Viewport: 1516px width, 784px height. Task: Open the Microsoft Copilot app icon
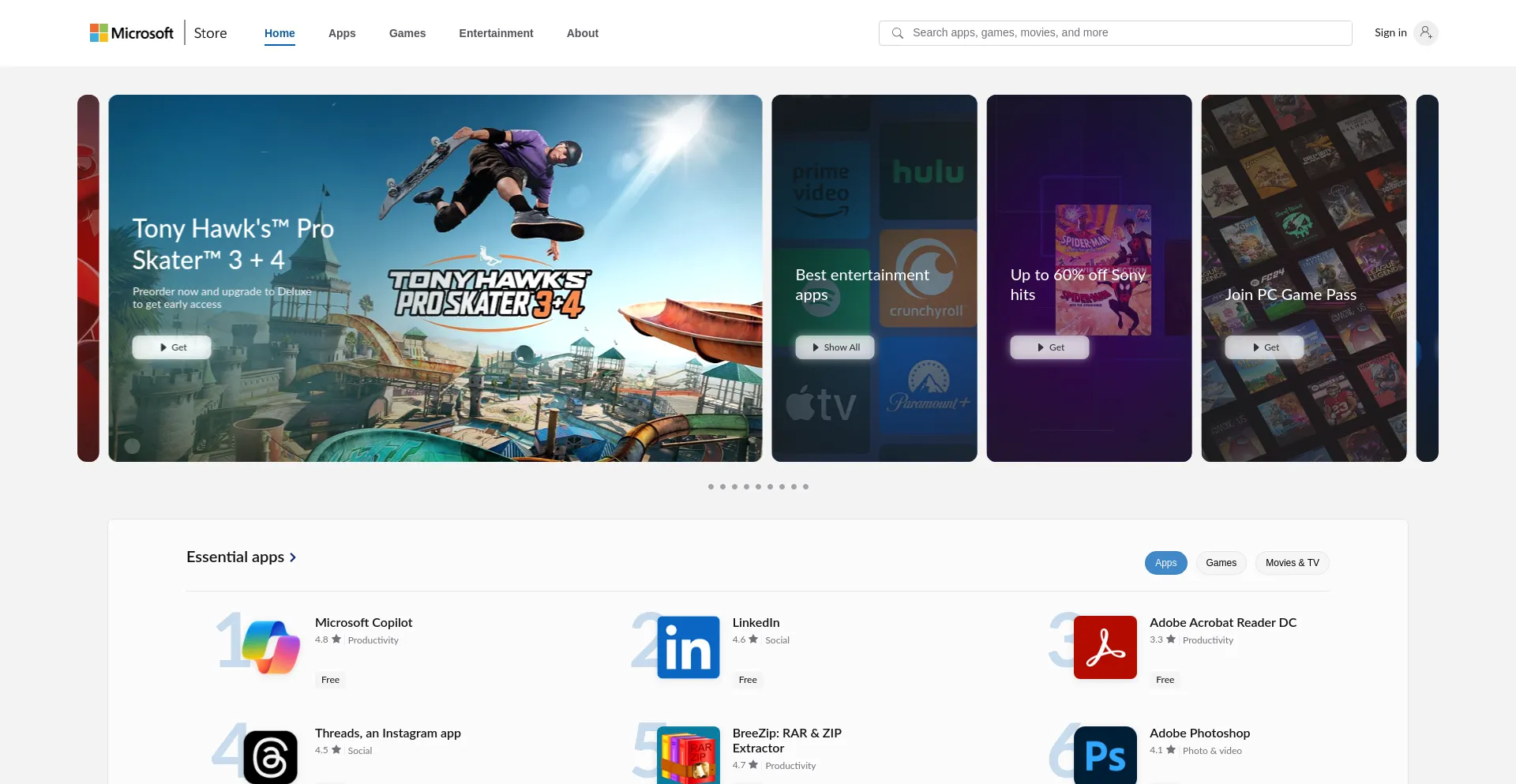[x=271, y=647]
